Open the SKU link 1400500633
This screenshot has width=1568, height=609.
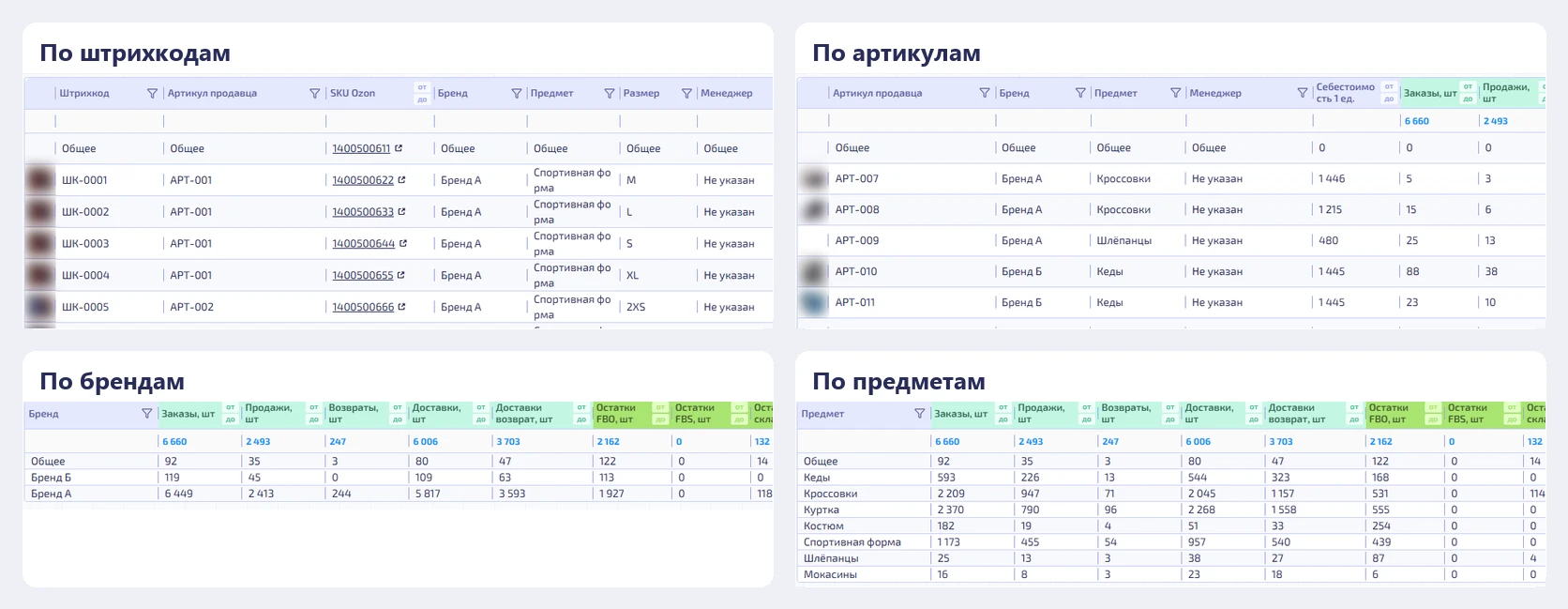[363, 212]
